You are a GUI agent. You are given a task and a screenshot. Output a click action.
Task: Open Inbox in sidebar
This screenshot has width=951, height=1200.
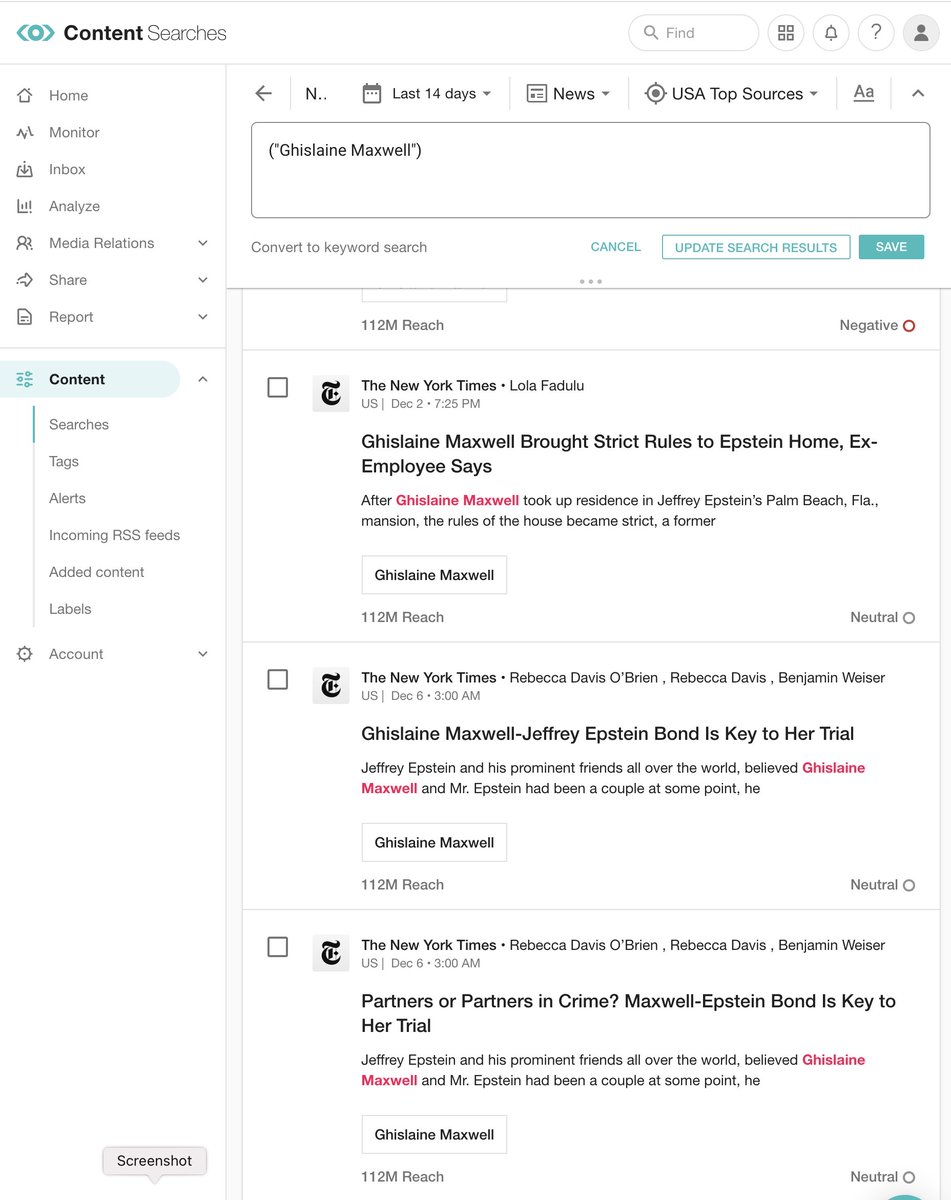(x=67, y=169)
